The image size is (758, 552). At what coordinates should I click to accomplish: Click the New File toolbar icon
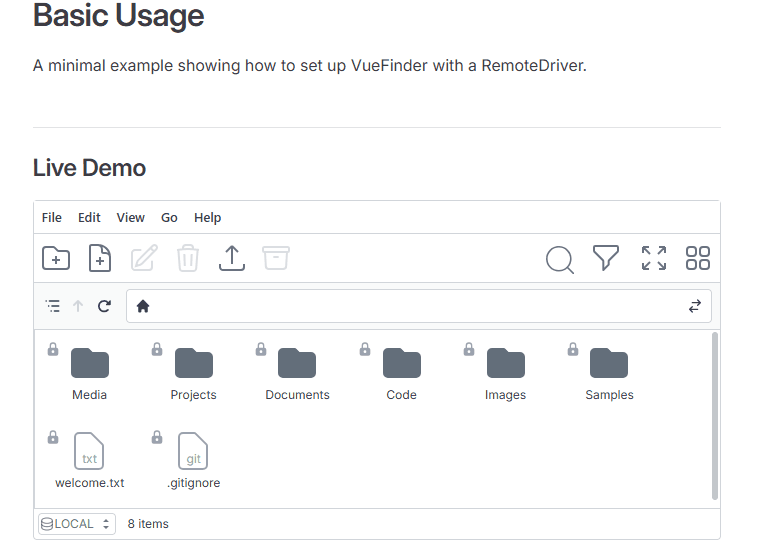[x=100, y=258]
